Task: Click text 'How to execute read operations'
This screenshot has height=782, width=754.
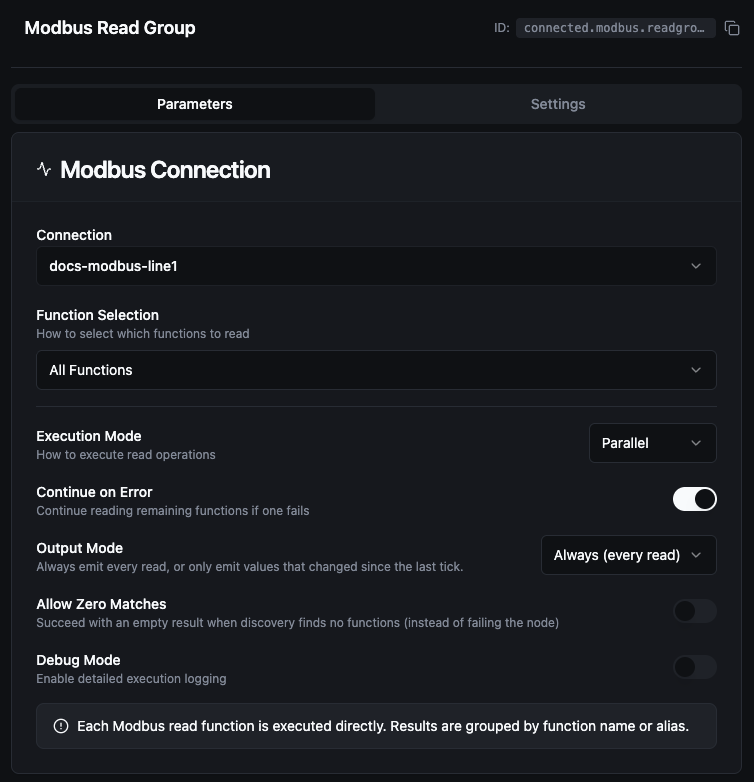Action: click(x=126, y=455)
